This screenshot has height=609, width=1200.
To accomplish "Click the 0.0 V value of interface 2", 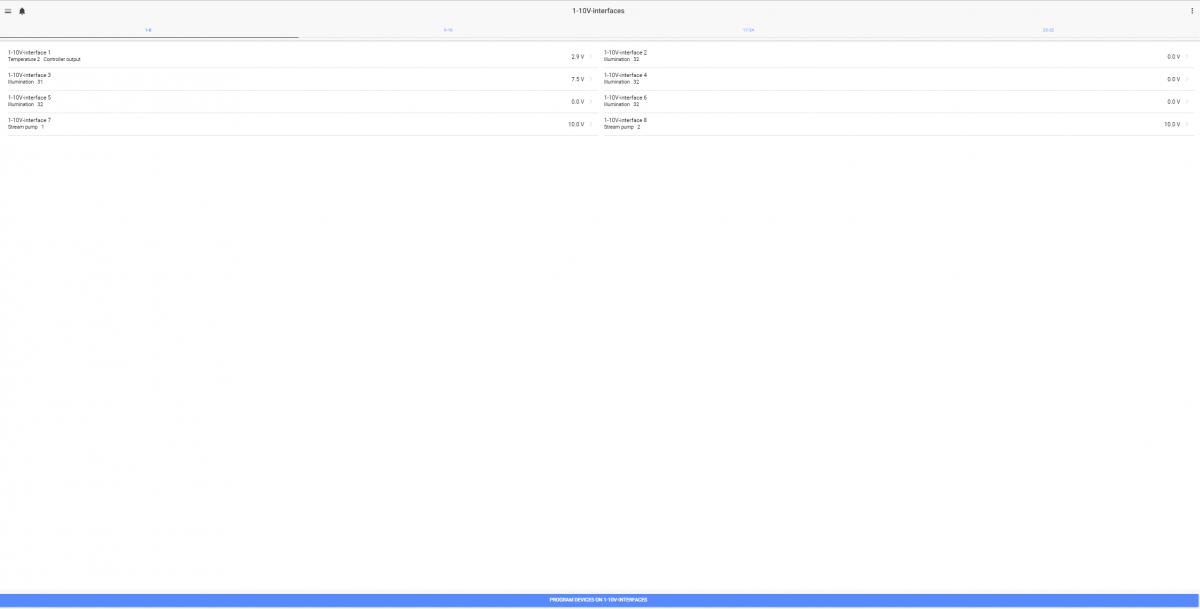I will 1173,57.
